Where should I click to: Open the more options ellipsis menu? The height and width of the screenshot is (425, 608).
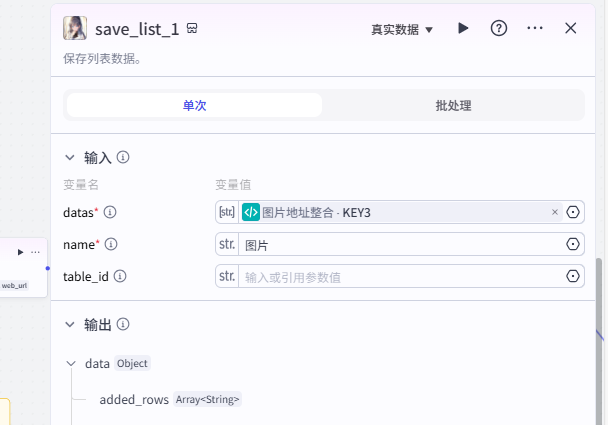click(x=535, y=28)
